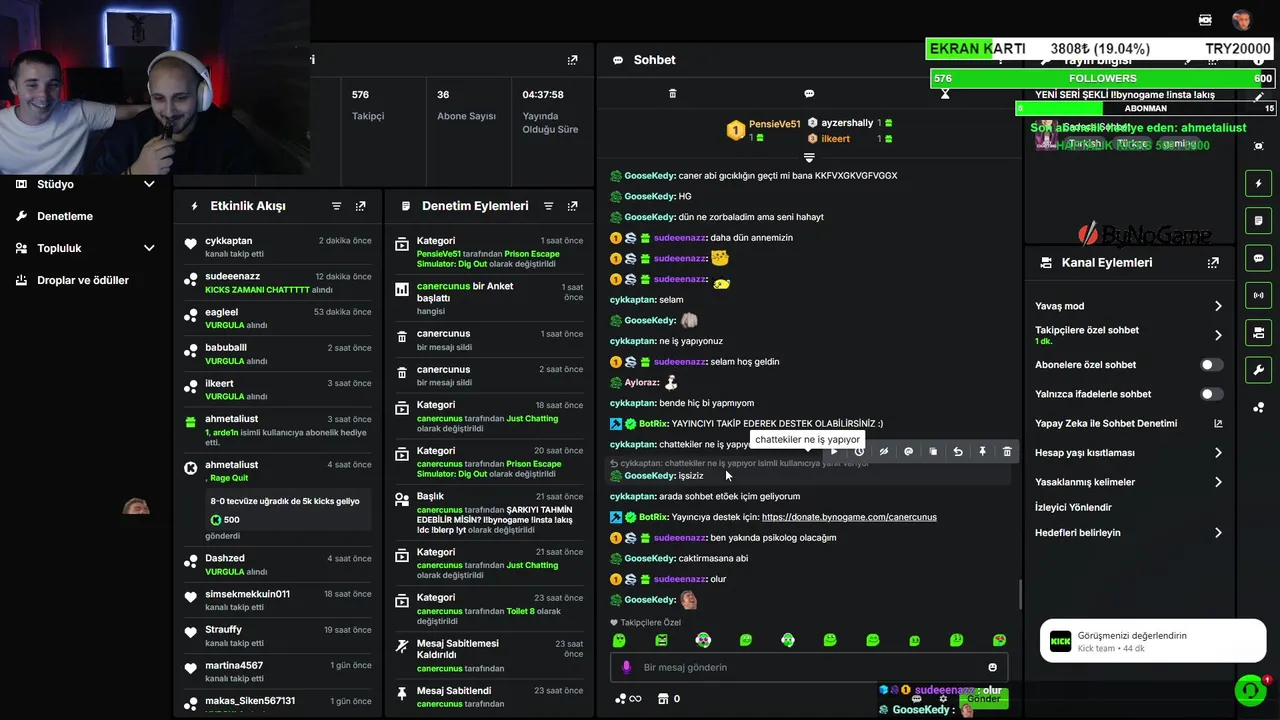Click eagleel entry in Etkinlik Akışı
This screenshot has height=720, width=1280.
tap(278, 318)
